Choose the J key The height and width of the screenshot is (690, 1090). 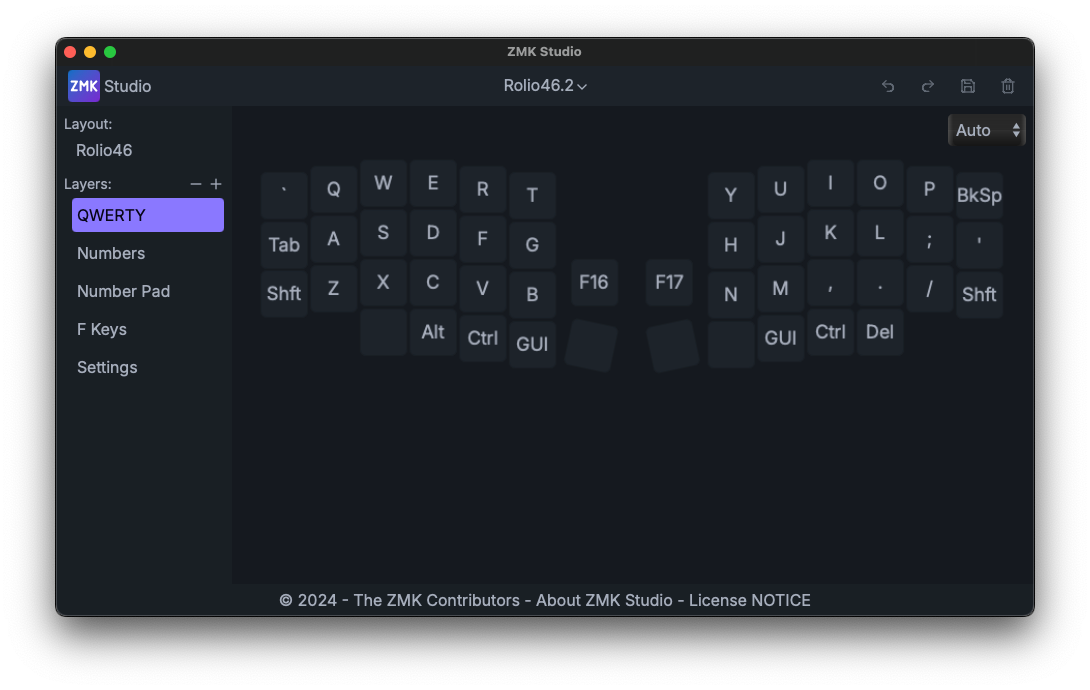780,238
